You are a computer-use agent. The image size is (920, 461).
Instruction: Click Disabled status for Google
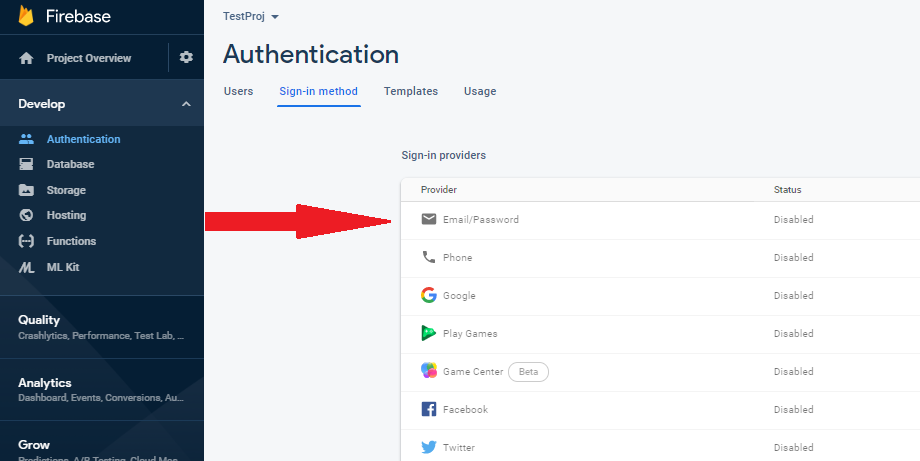coord(793,296)
